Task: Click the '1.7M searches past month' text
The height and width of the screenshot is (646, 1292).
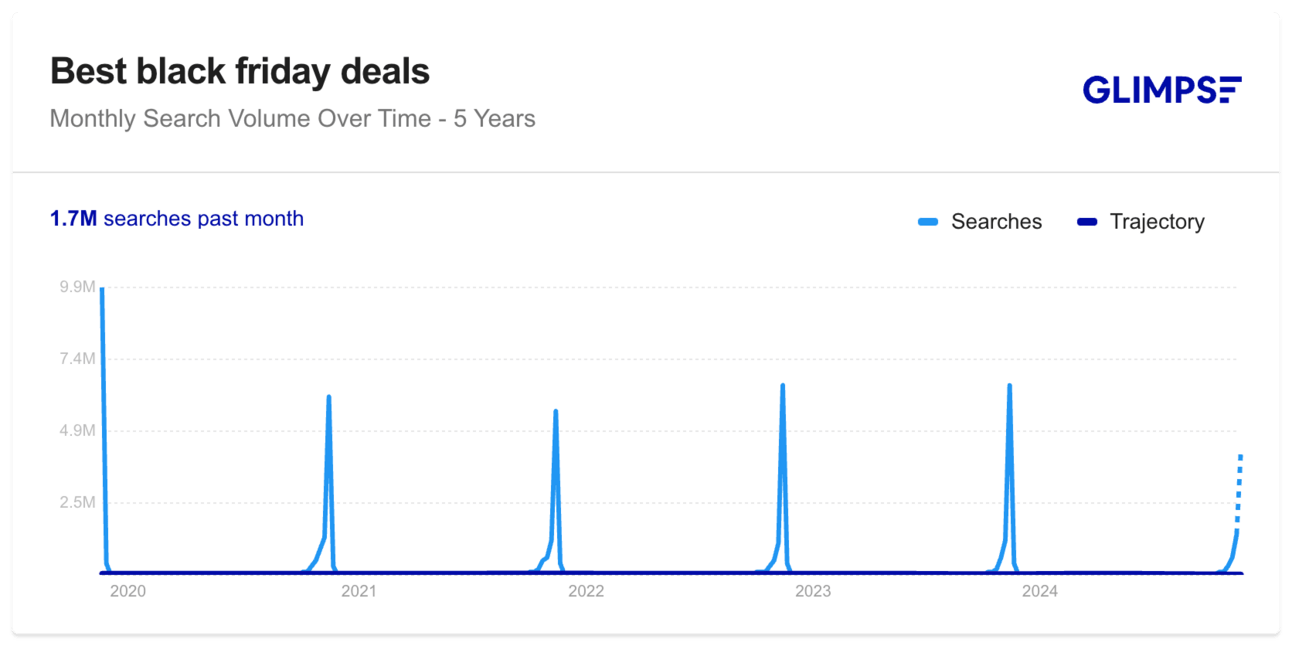Action: click(x=177, y=218)
